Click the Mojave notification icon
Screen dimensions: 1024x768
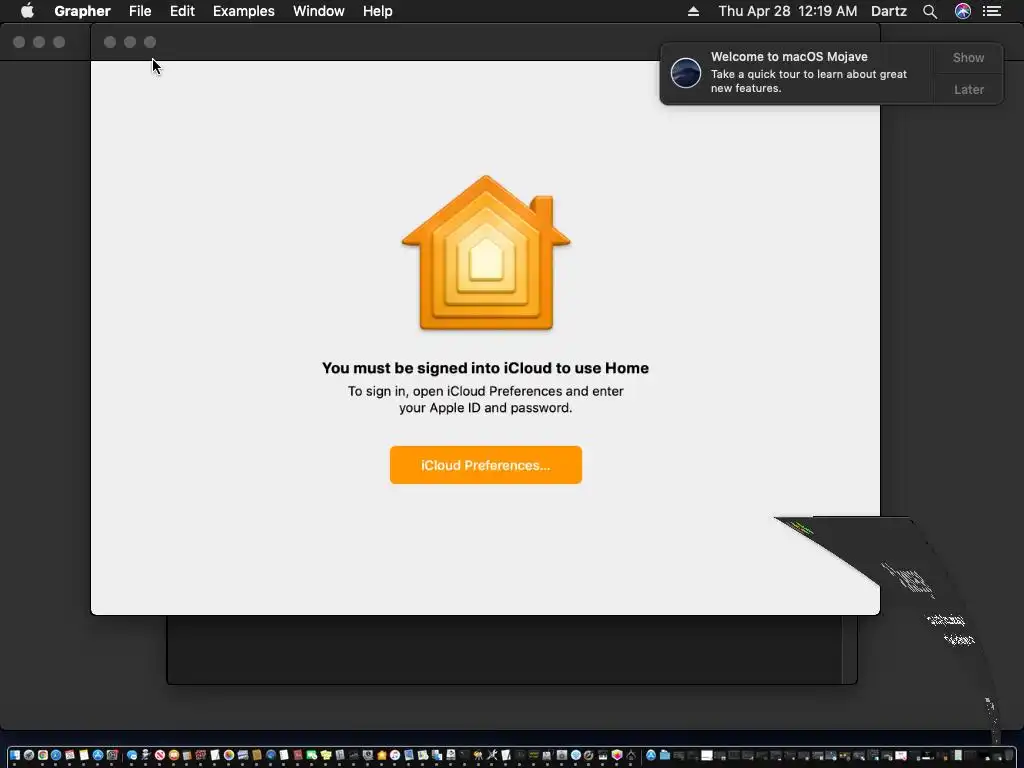pos(686,72)
